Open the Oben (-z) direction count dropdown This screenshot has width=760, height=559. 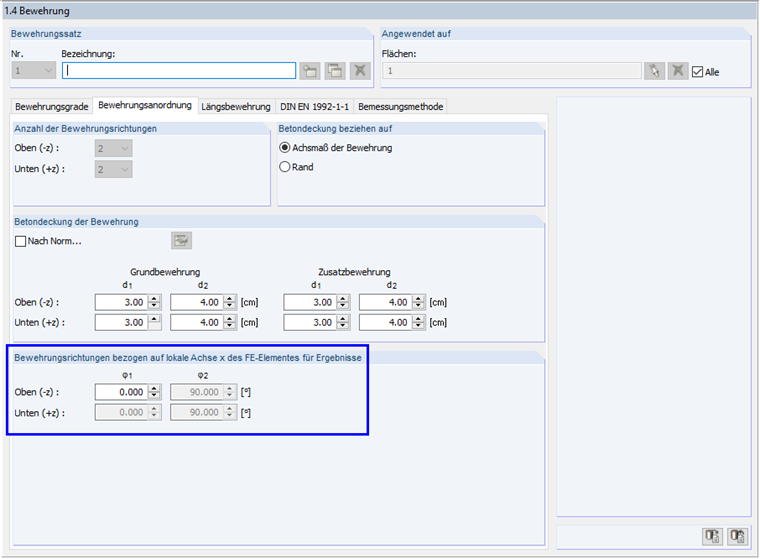tap(113, 148)
